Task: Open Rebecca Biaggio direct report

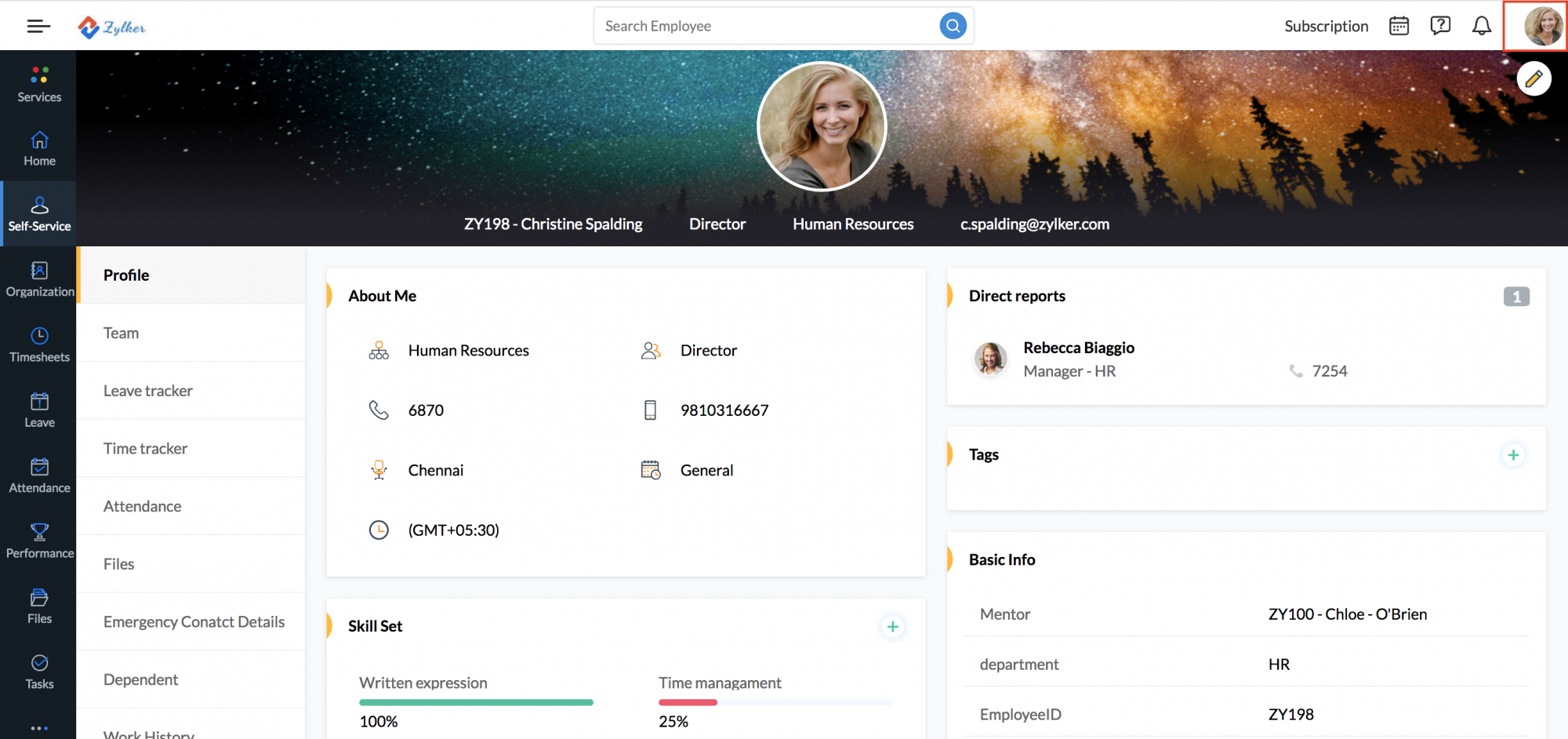Action: click(1078, 348)
